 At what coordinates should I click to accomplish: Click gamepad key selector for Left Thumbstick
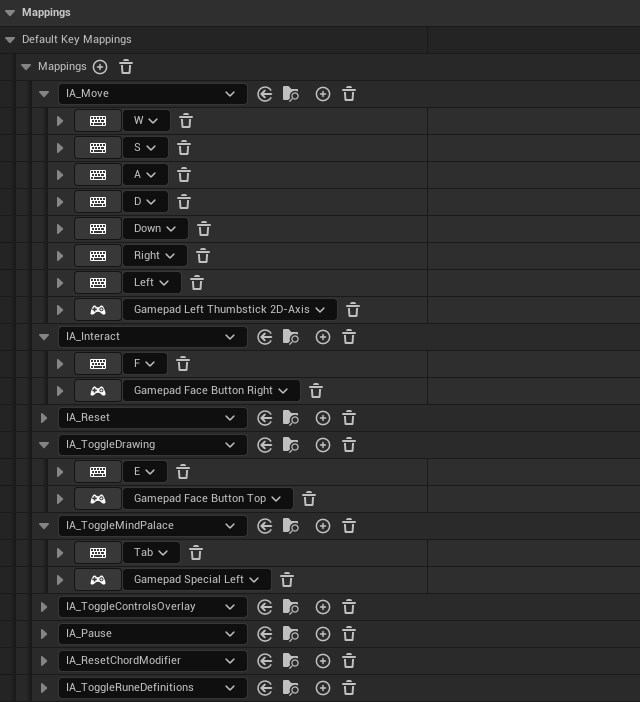(x=98, y=310)
